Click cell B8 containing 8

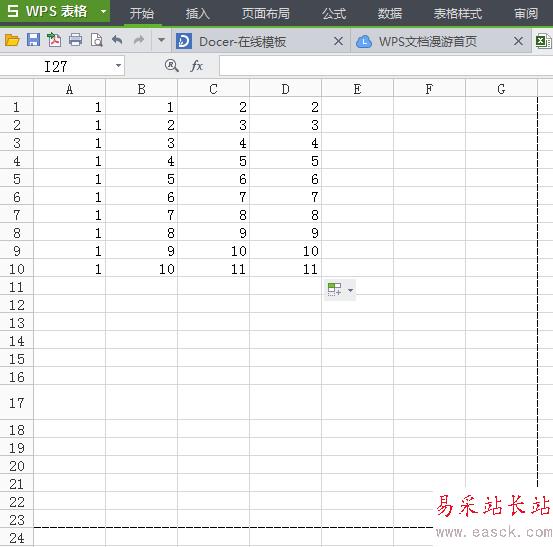pos(141,233)
